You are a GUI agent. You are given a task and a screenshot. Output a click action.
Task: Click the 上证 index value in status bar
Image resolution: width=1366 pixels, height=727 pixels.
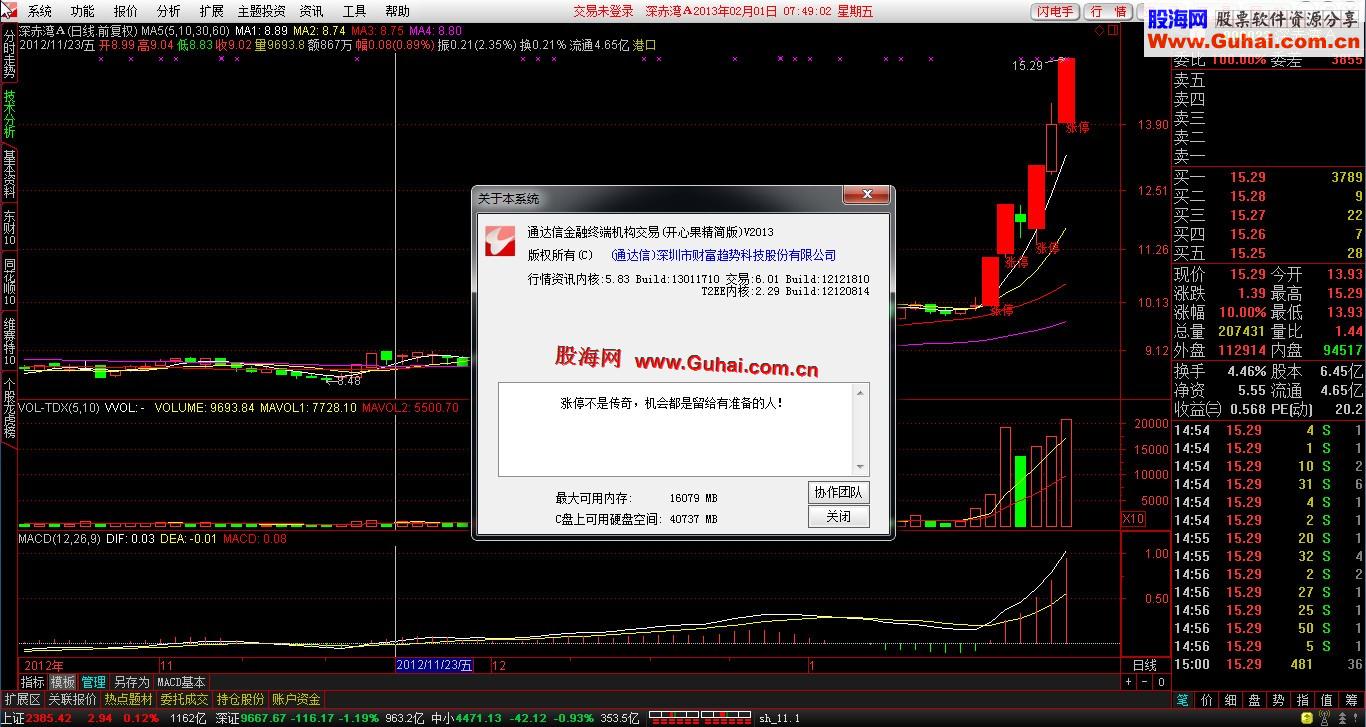[48, 718]
